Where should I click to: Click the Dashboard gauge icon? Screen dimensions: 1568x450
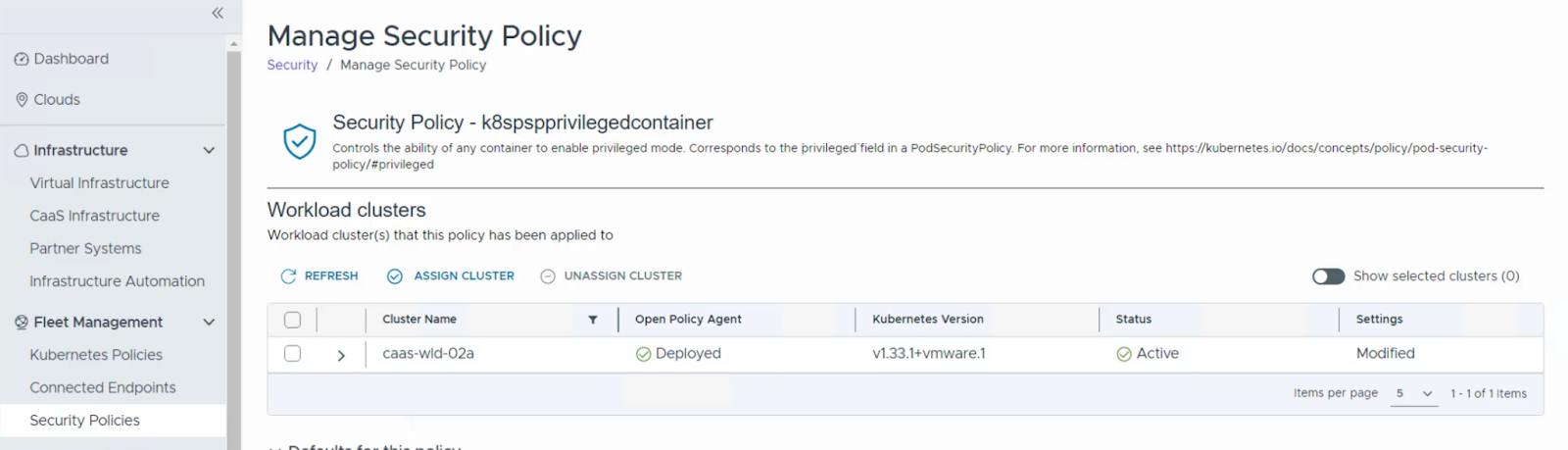tap(22, 60)
